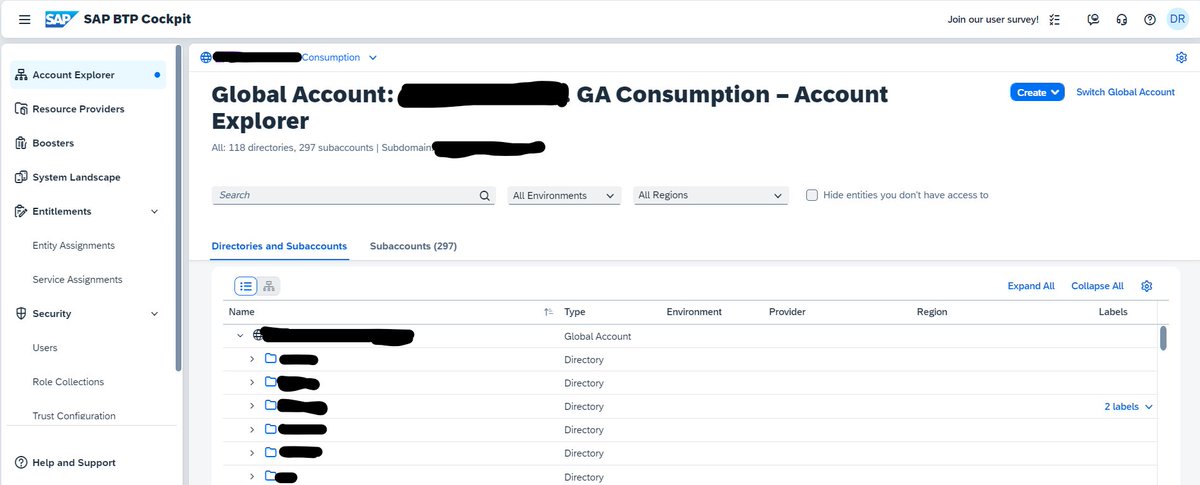Open the question mark help icon
1200x485 pixels.
pos(1150,20)
